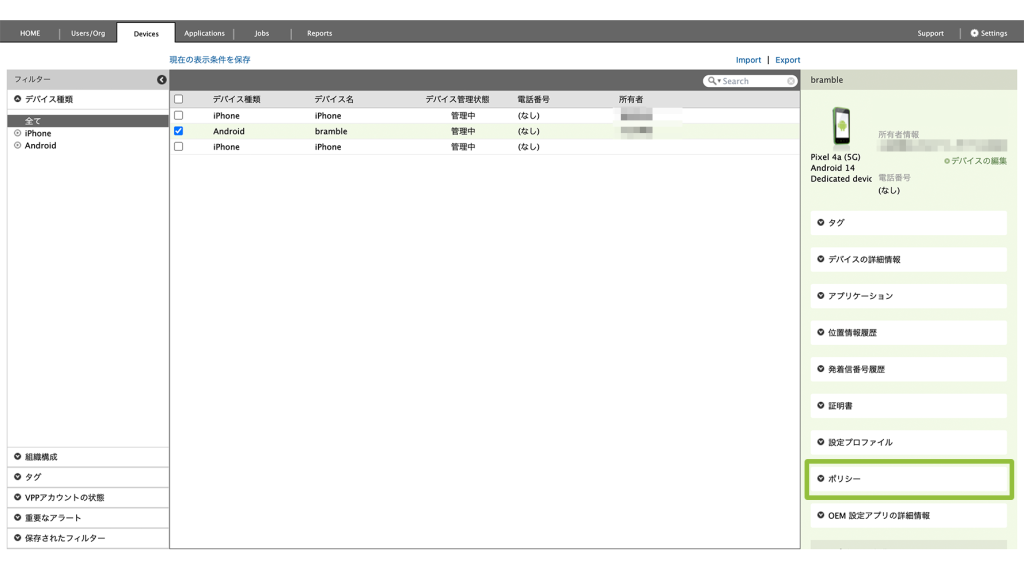Click 現在の表示条件を保存 link
This screenshot has height=576, width=1024.
(210, 60)
